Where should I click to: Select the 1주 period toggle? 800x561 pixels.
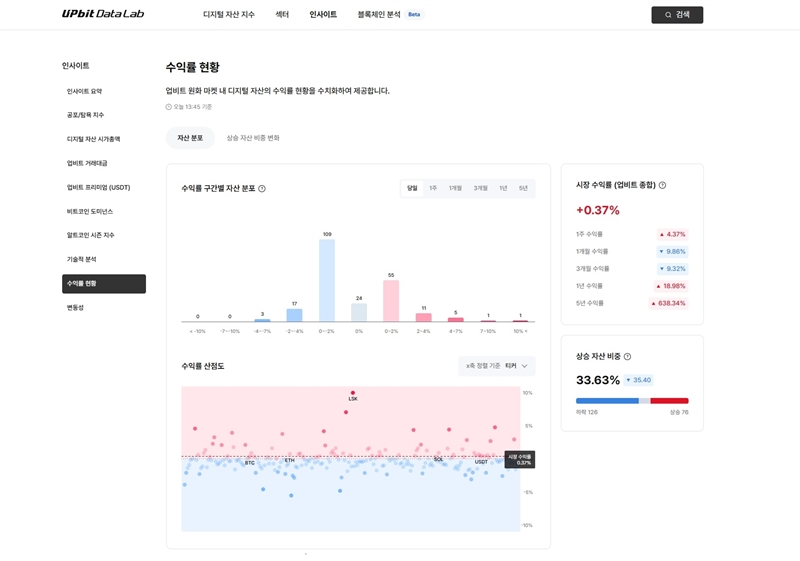tap(433, 188)
